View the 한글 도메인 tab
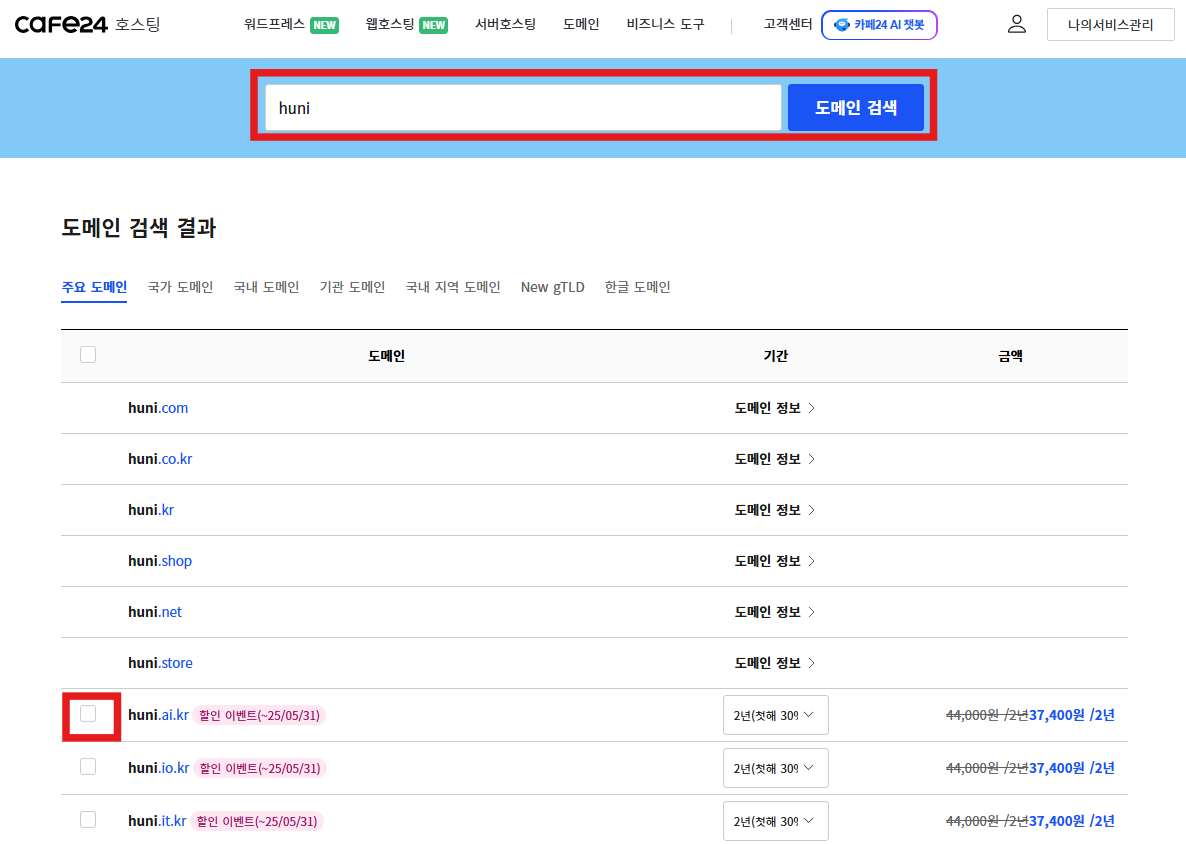The width and height of the screenshot is (1186, 844). tap(637, 287)
